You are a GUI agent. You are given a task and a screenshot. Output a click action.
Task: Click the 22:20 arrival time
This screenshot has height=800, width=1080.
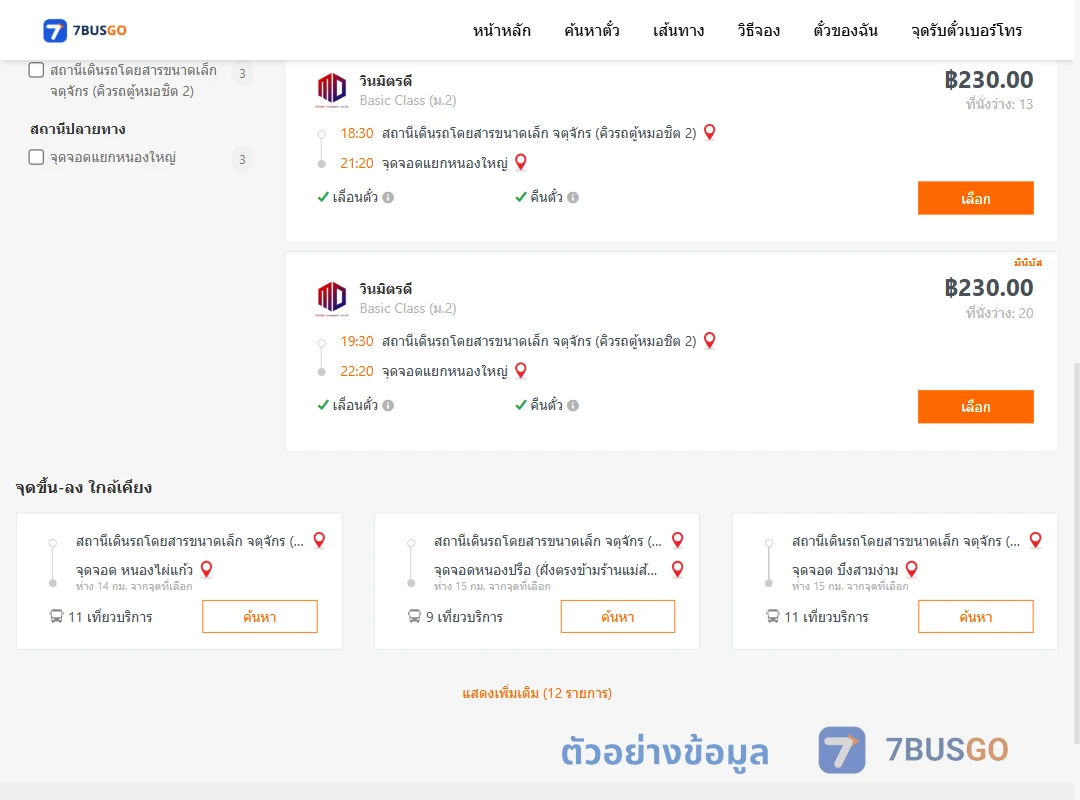tap(357, 371)
